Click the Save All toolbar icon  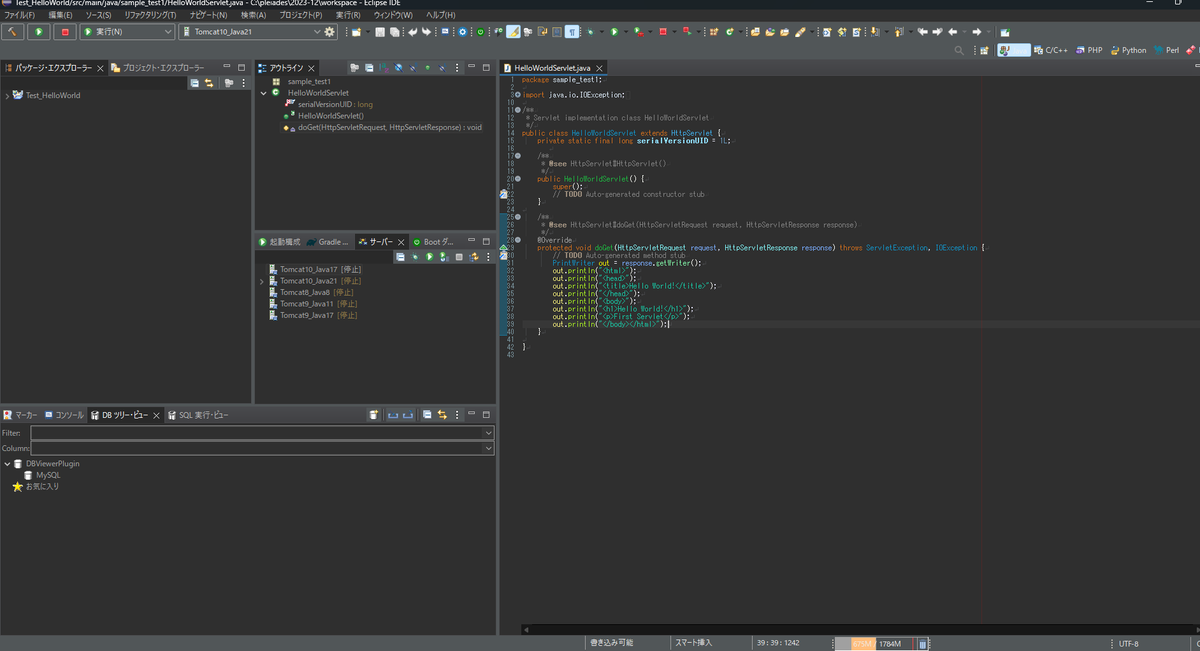(x=395, y=32)
